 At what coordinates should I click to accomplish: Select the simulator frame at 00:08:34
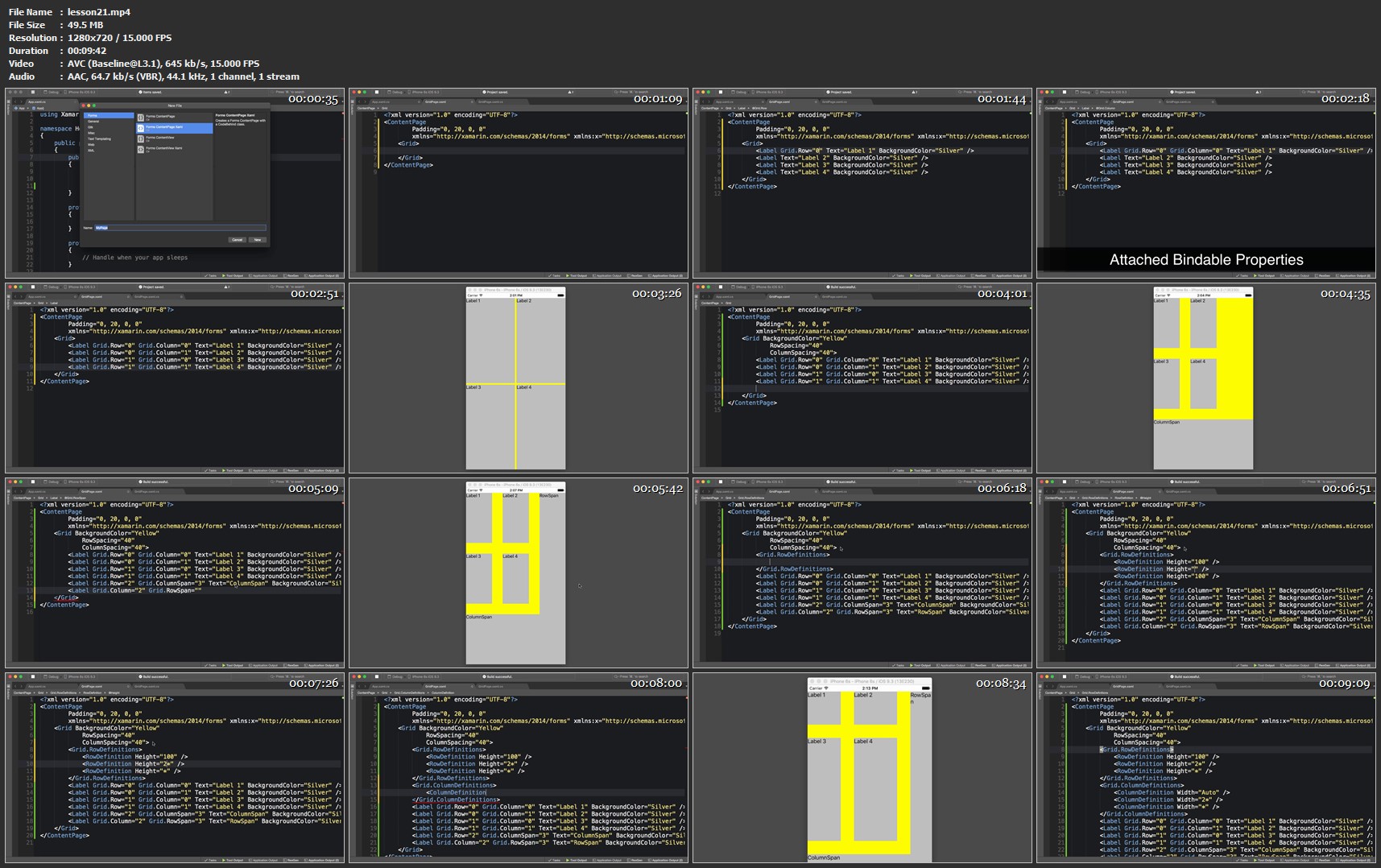point(862,768)
